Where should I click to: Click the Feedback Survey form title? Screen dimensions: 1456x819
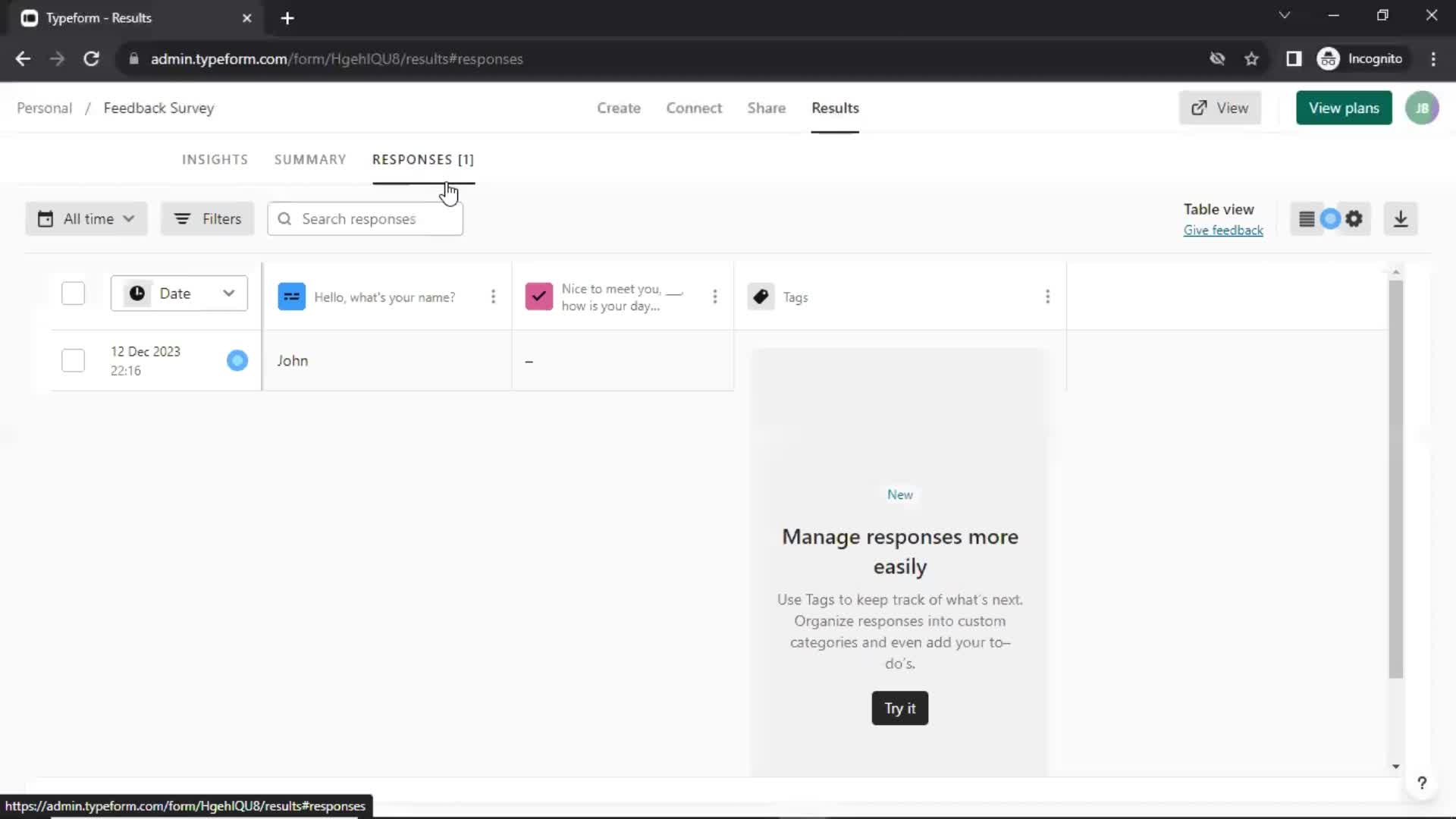[158, 108]
